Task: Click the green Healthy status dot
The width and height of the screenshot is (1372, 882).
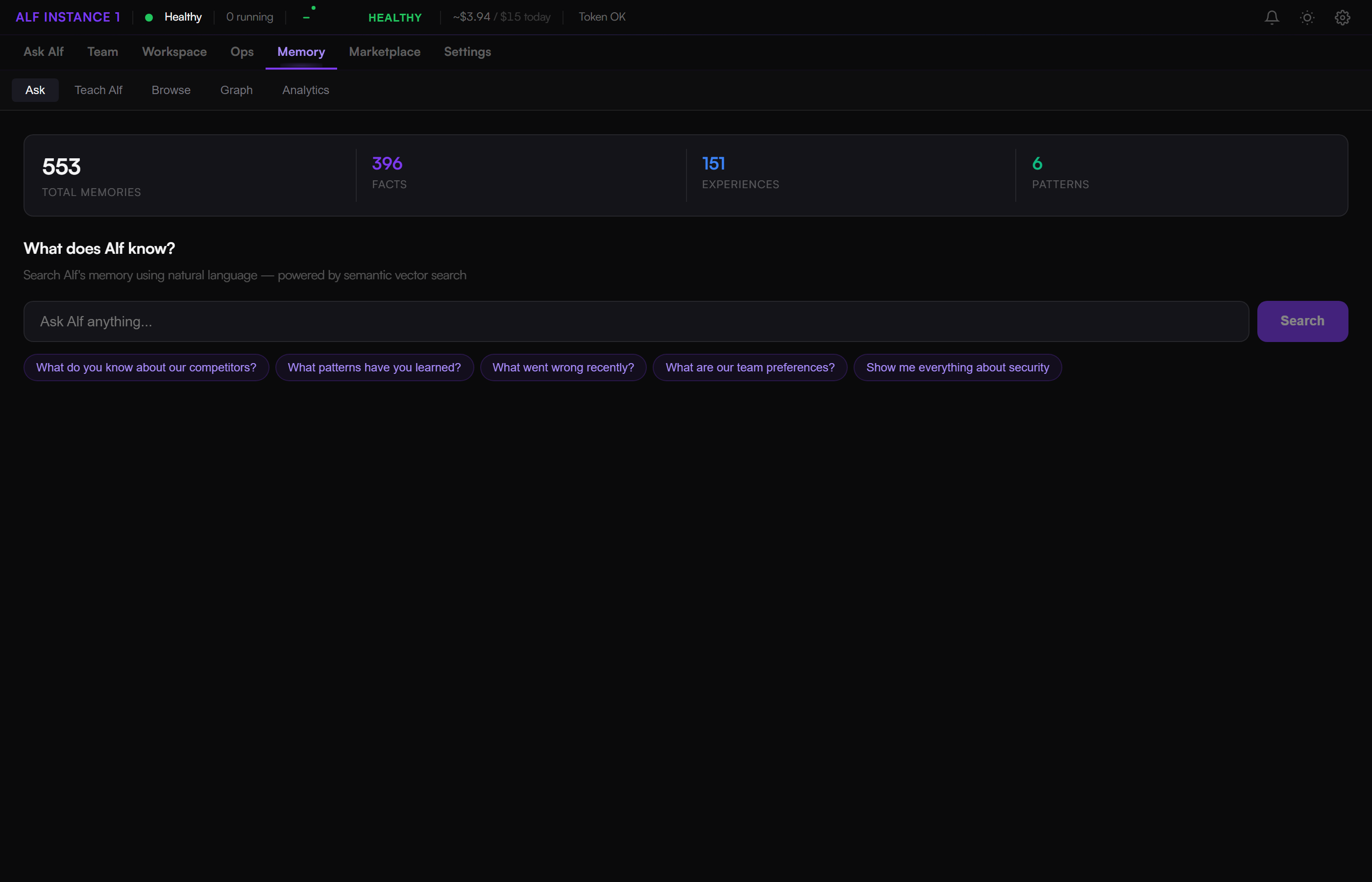Action: click(x=149, y=17)
